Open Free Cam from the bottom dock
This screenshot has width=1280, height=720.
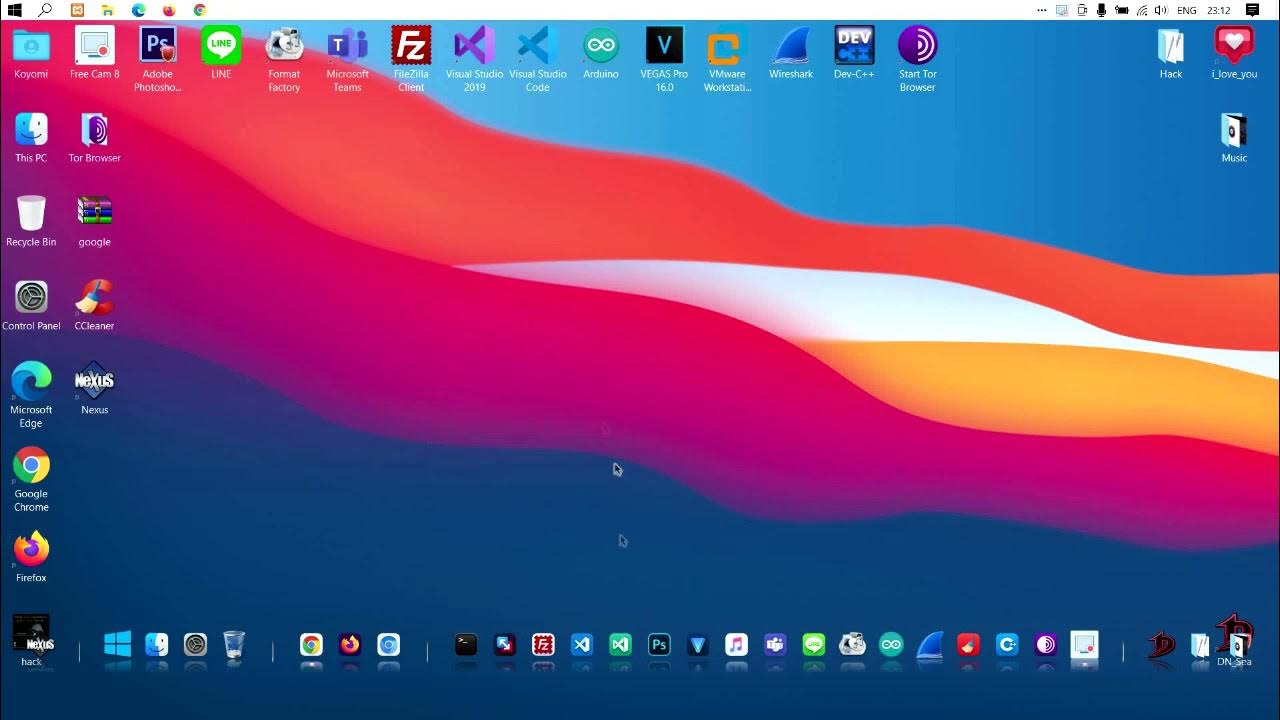click(1084, 645)
